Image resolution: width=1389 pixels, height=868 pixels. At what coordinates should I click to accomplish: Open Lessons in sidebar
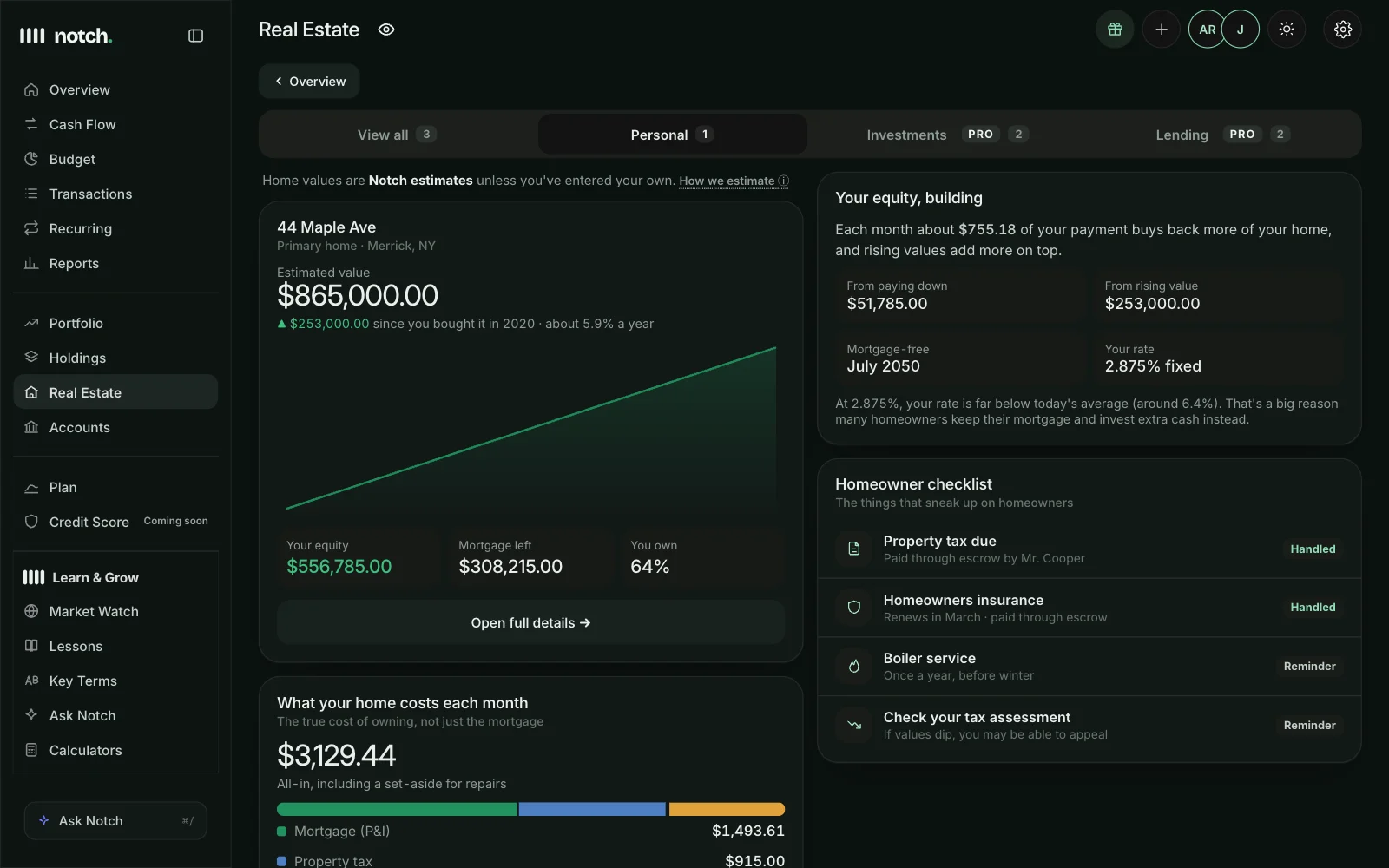point(115,646)
